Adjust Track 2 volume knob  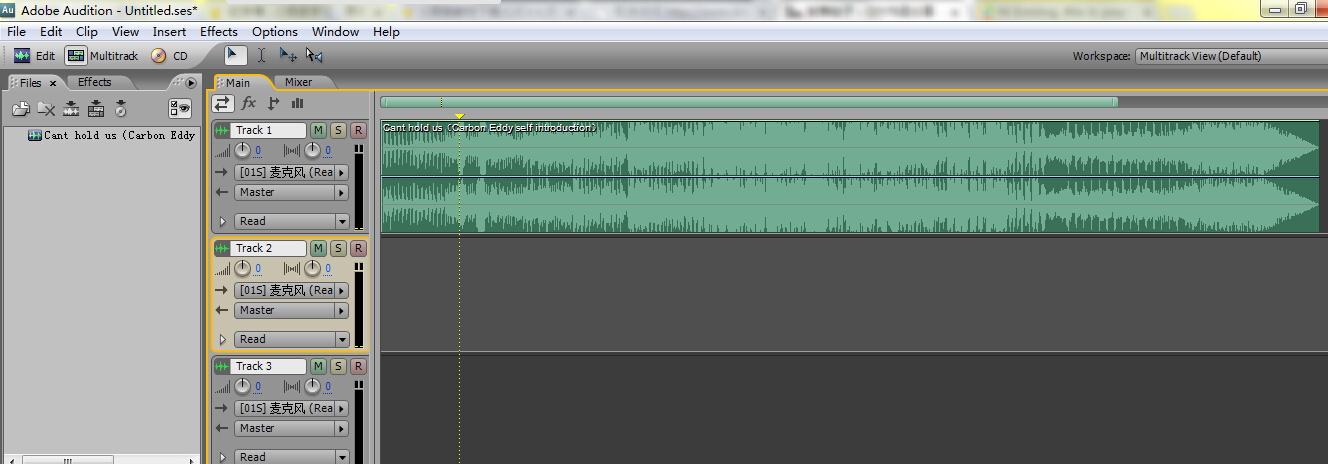243,269
